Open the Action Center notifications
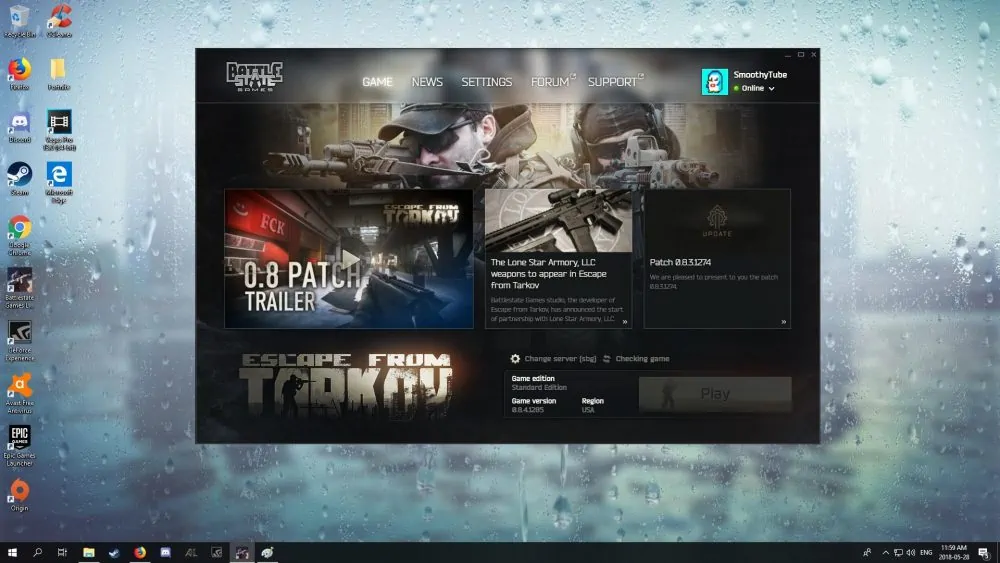The height and width of the screenshot is (563, 1000). [x=983, y=552]
